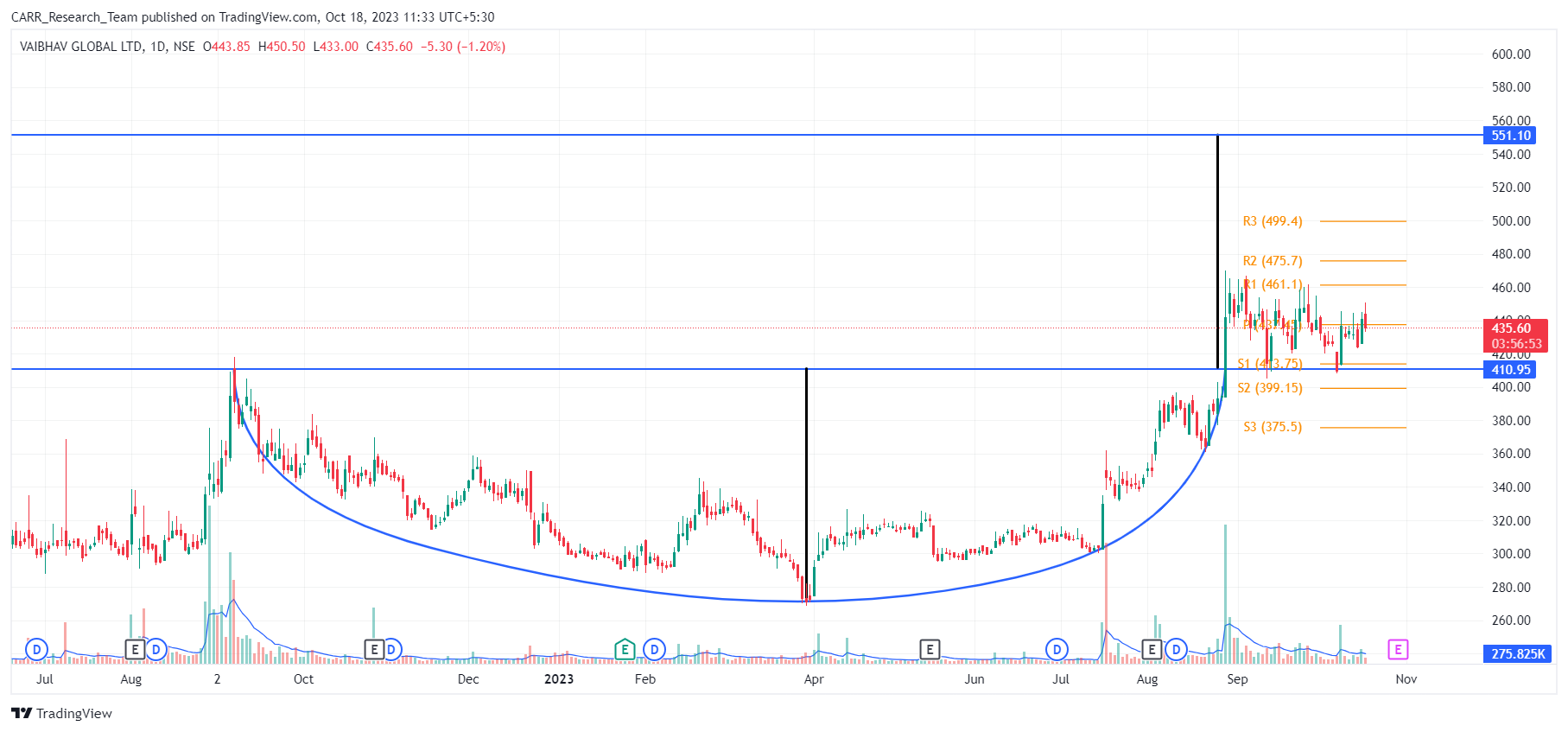1568x732 pixels.
Task: Click the R2 (475.7) pivot label
Action: pyautogui.click(x=1273, y=261)
